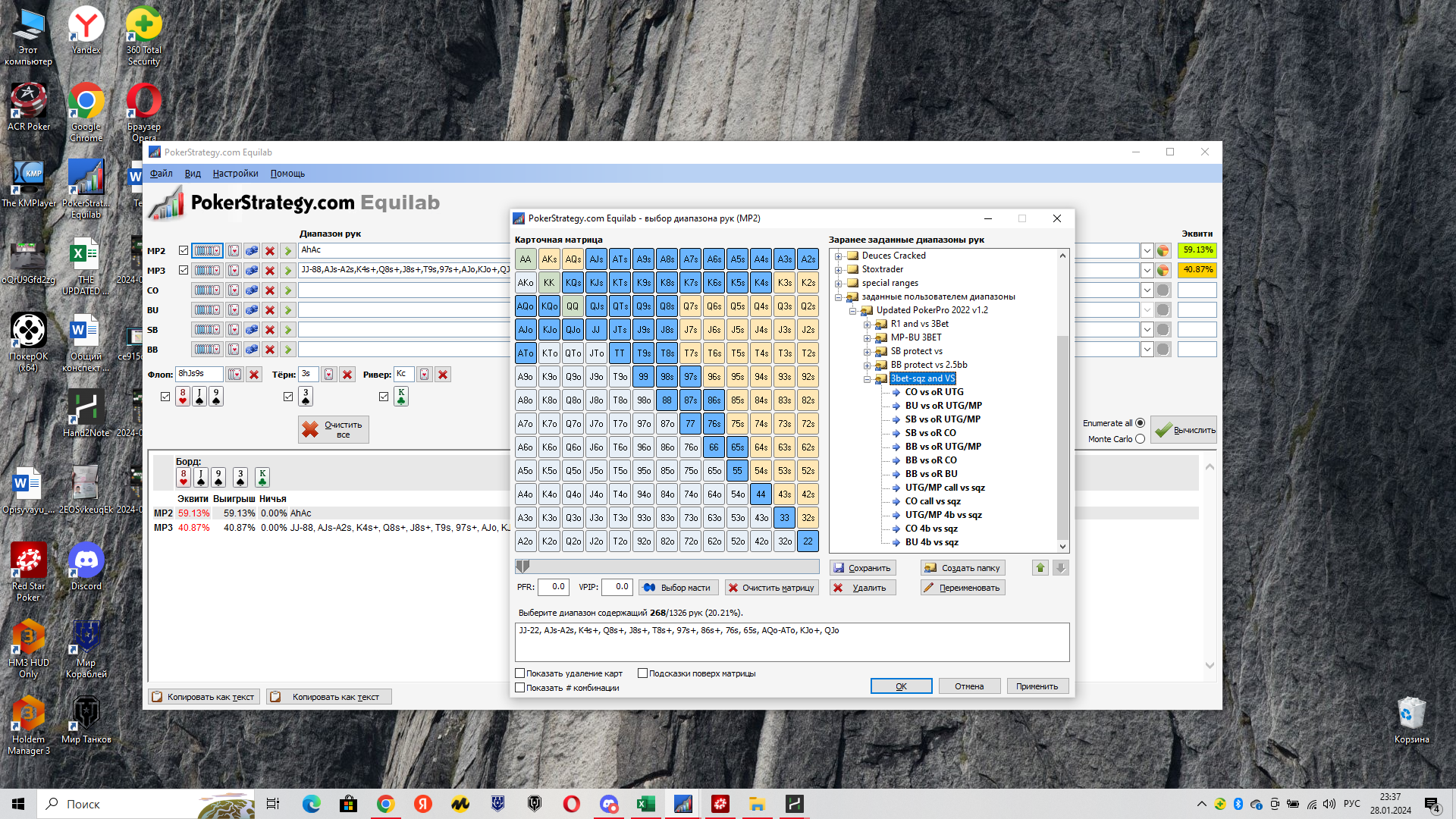Open river card picker icon
Viewport: 1456px width, 819px height.
coord(425,375)
